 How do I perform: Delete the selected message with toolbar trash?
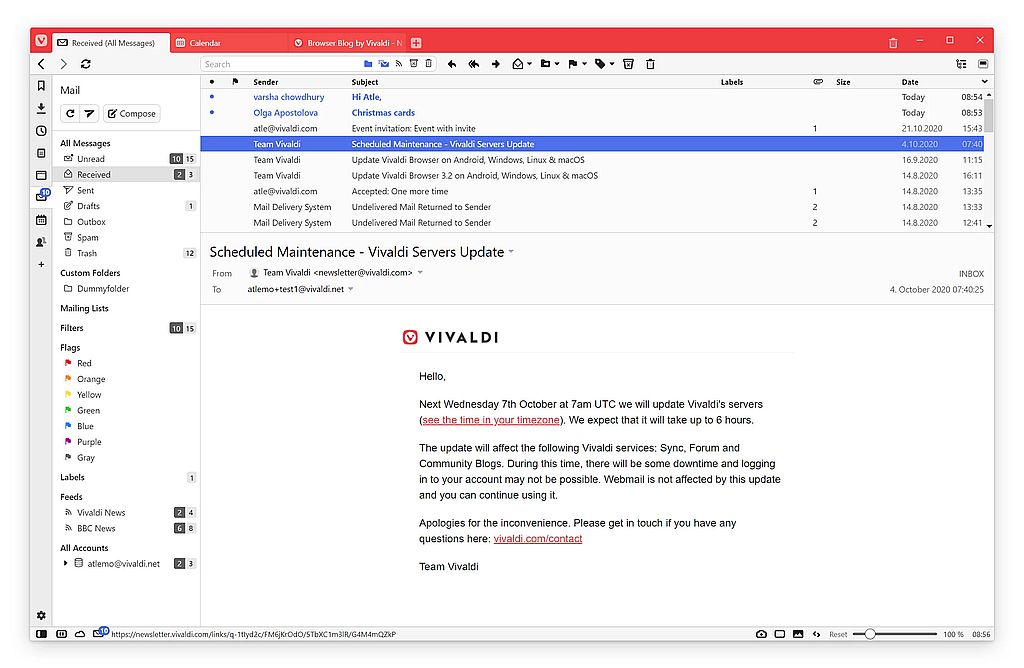(650, 64)
